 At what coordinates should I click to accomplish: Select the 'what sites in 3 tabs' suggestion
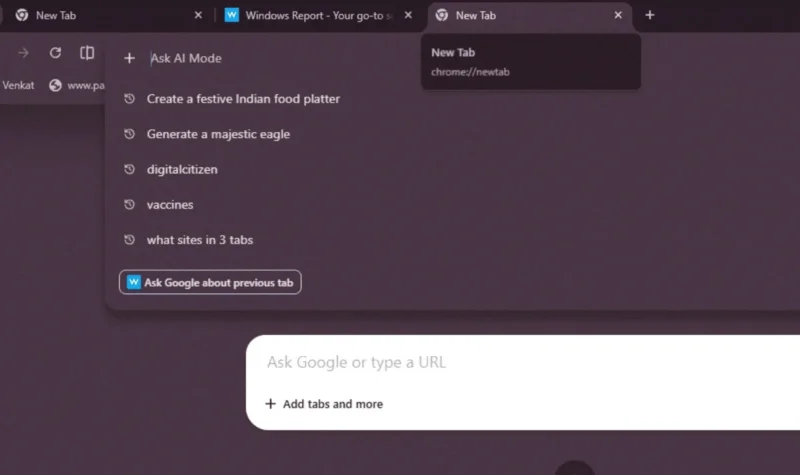206,240
